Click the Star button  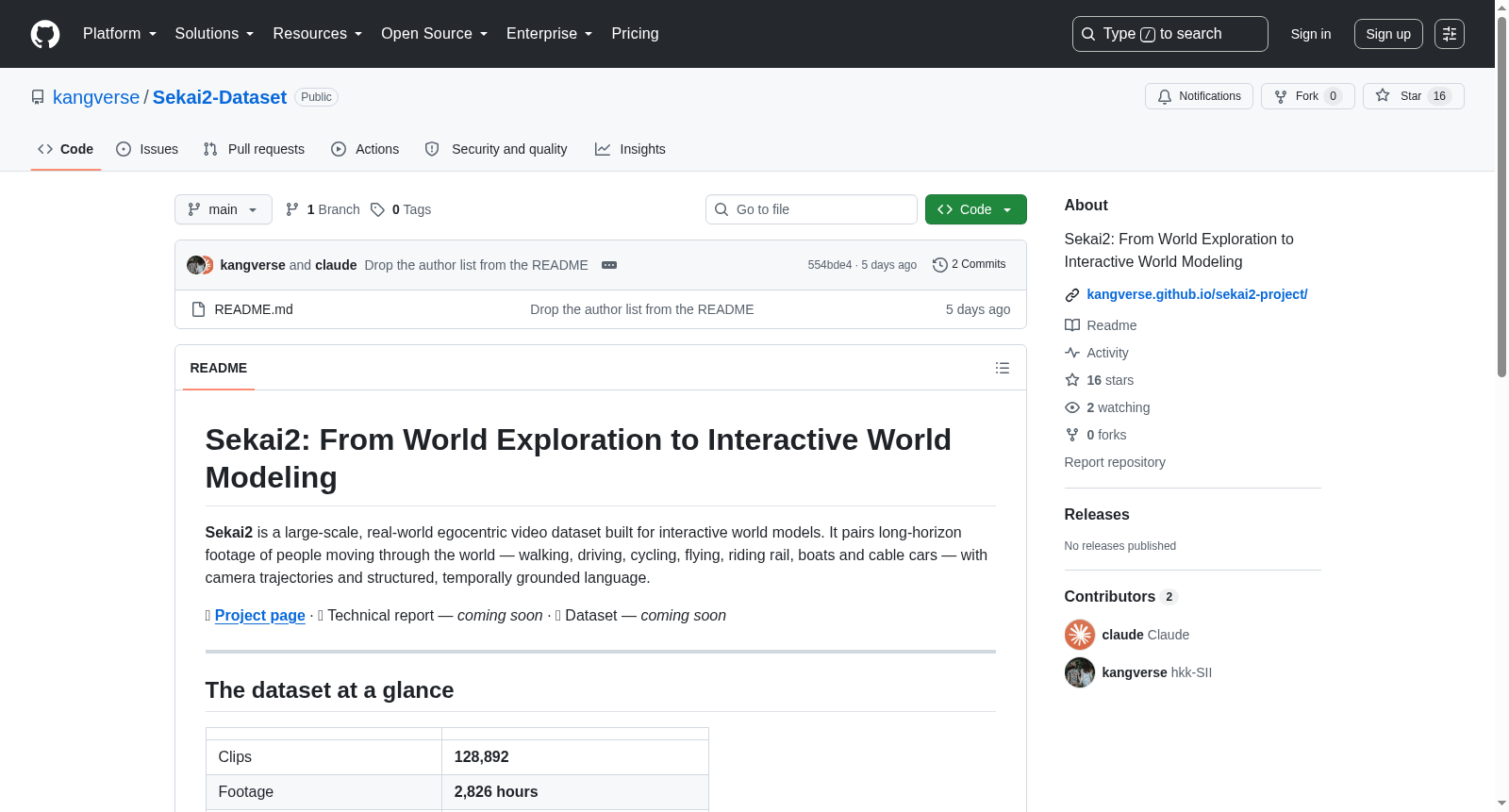[1413, 96]
